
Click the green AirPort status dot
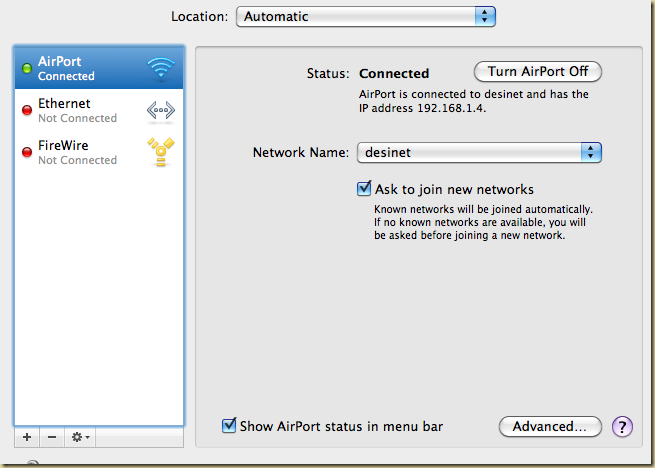(x=27, y=68)
